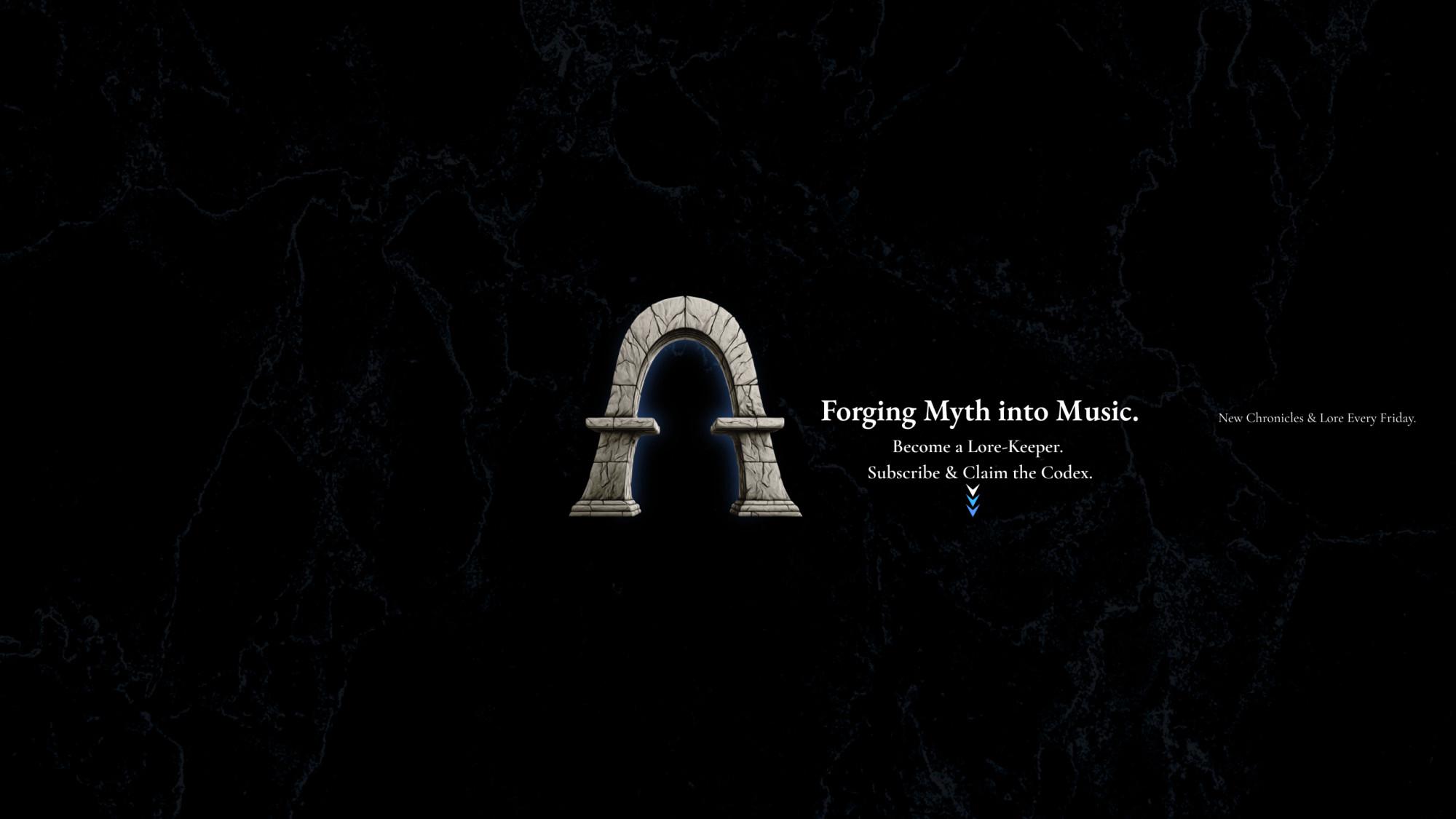Click the word 'Music.' in headline

(1097, 411)
